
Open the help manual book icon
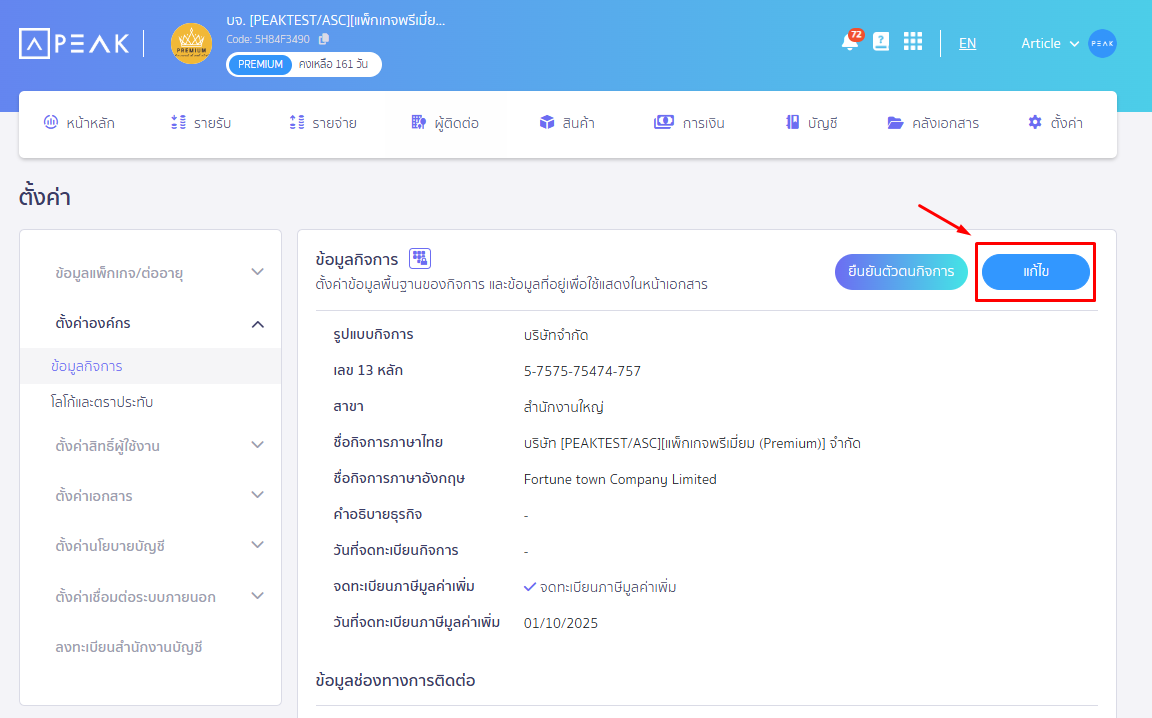click(x=881, y=42)
